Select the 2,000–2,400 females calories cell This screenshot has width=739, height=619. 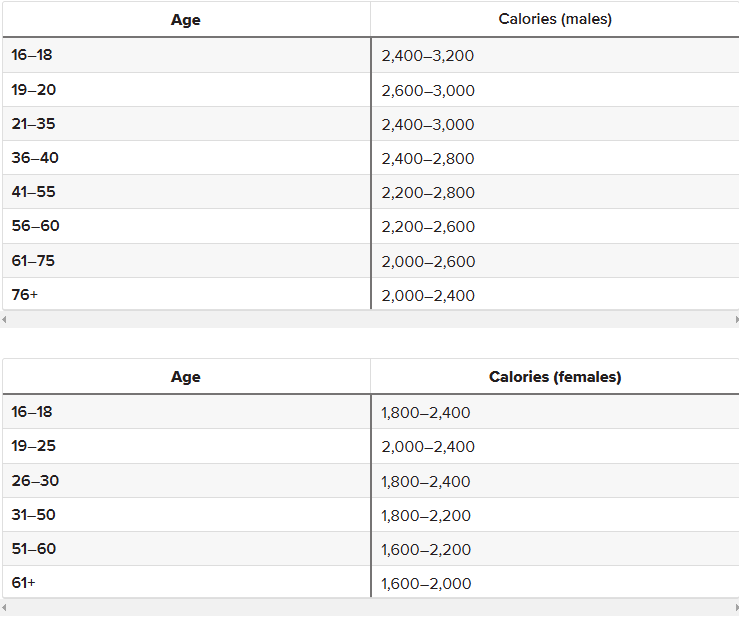point(555,446)
